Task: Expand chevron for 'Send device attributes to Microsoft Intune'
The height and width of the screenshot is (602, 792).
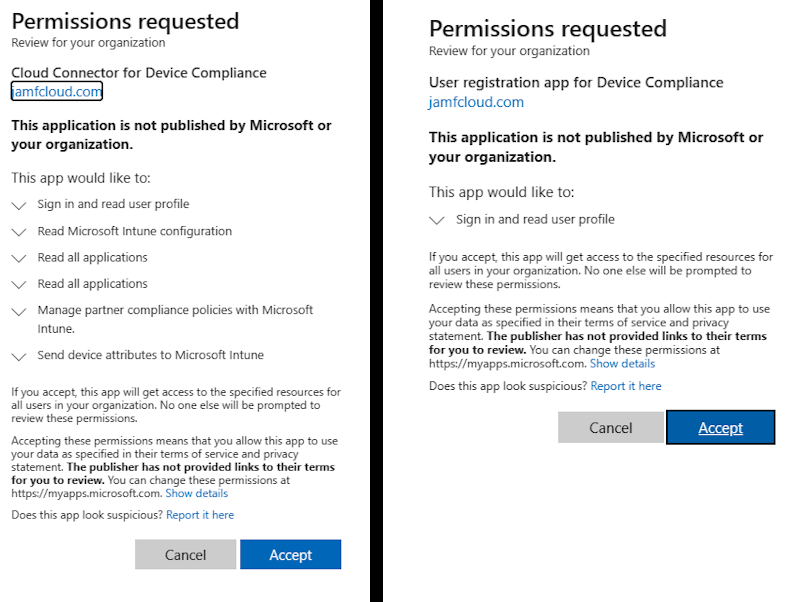Action: pyautogui.click(x=19, y=357)
